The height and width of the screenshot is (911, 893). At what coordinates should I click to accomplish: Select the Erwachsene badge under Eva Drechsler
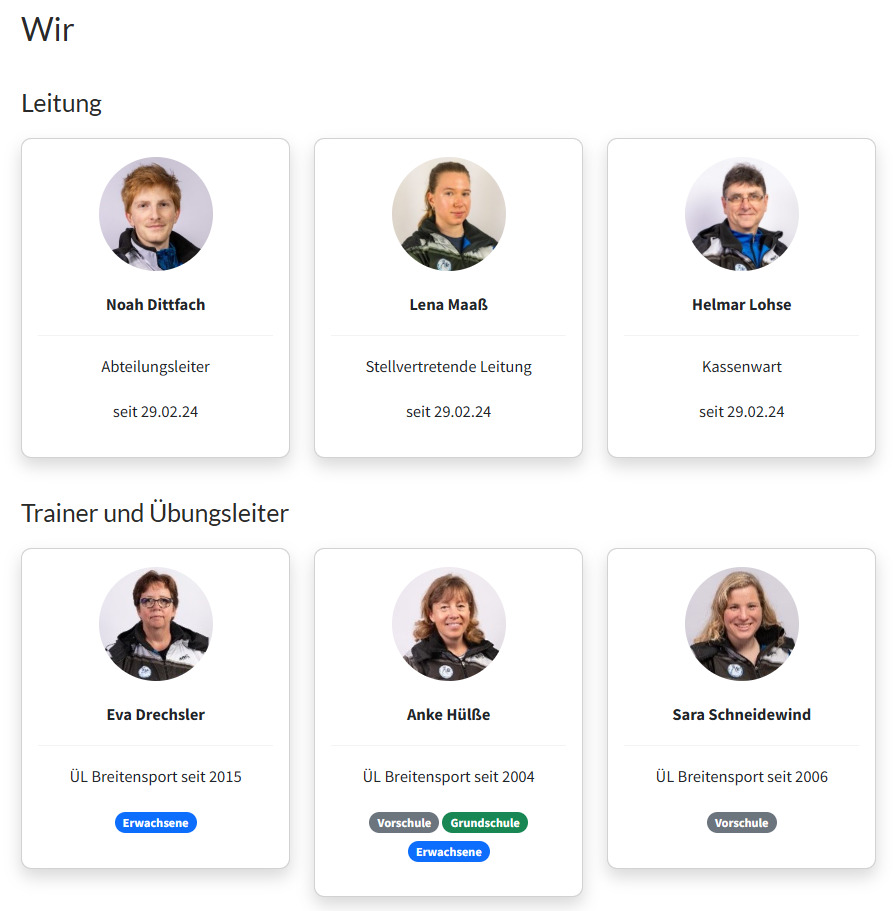[156, 823]
